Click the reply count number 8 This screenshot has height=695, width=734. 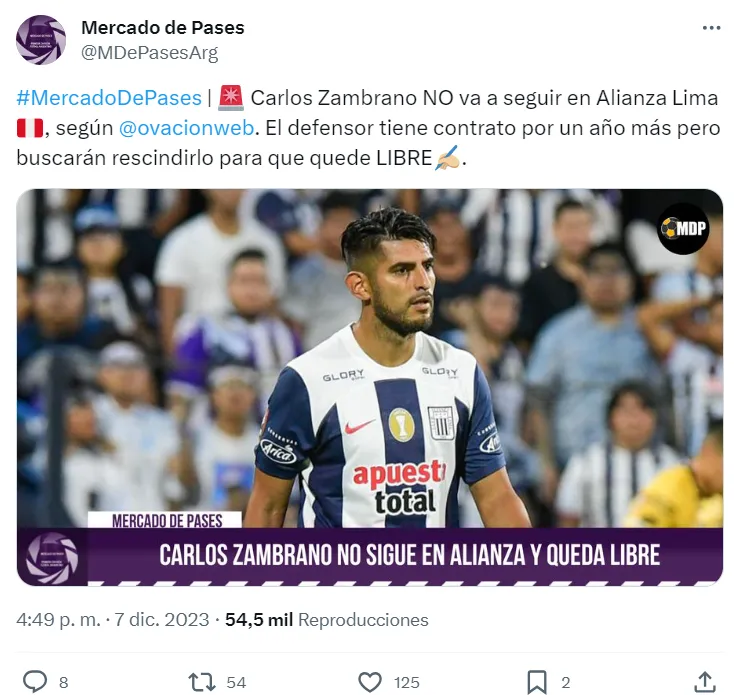tap(64, 682)
